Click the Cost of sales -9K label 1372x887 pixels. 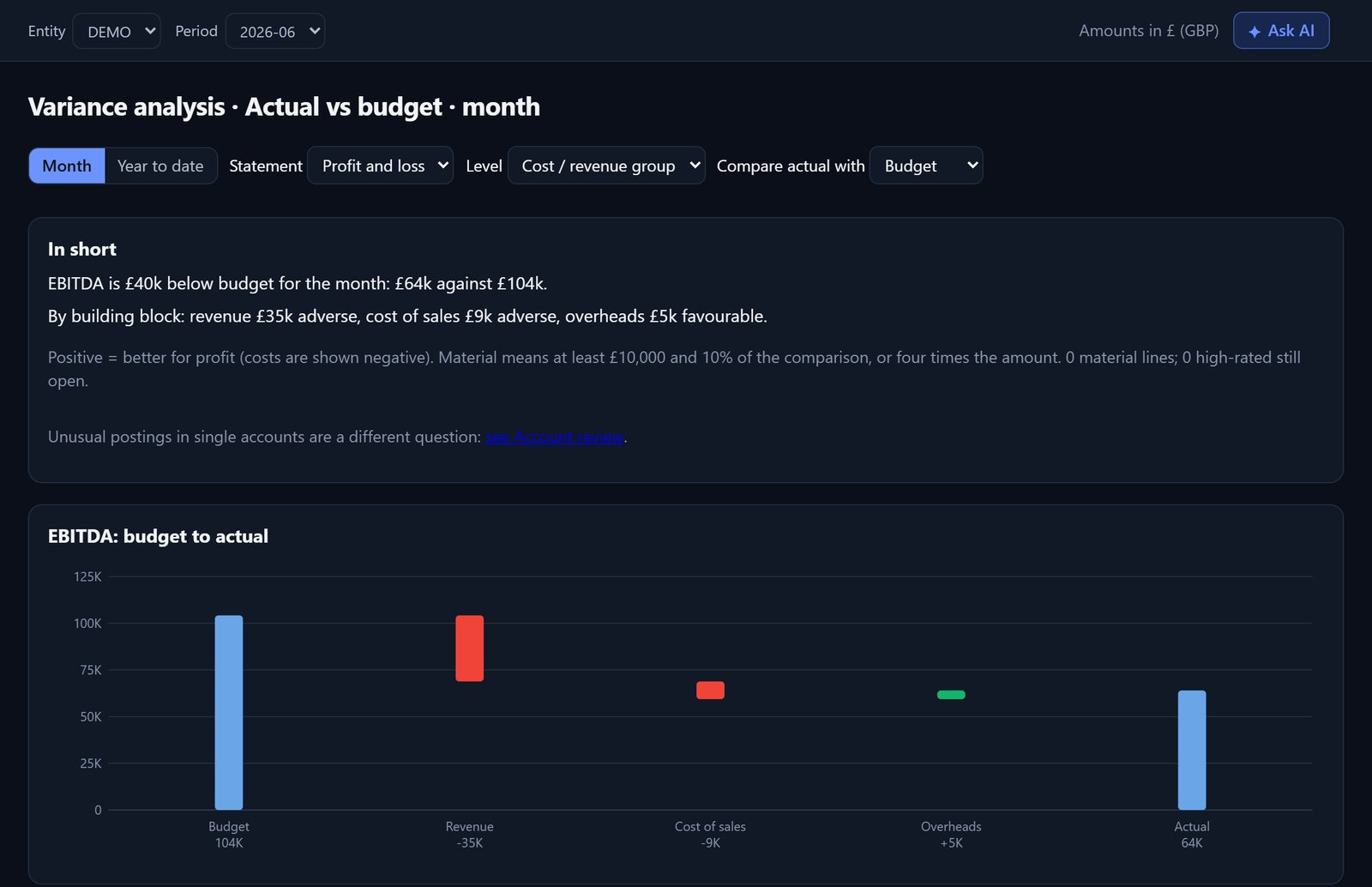point(710,835)
